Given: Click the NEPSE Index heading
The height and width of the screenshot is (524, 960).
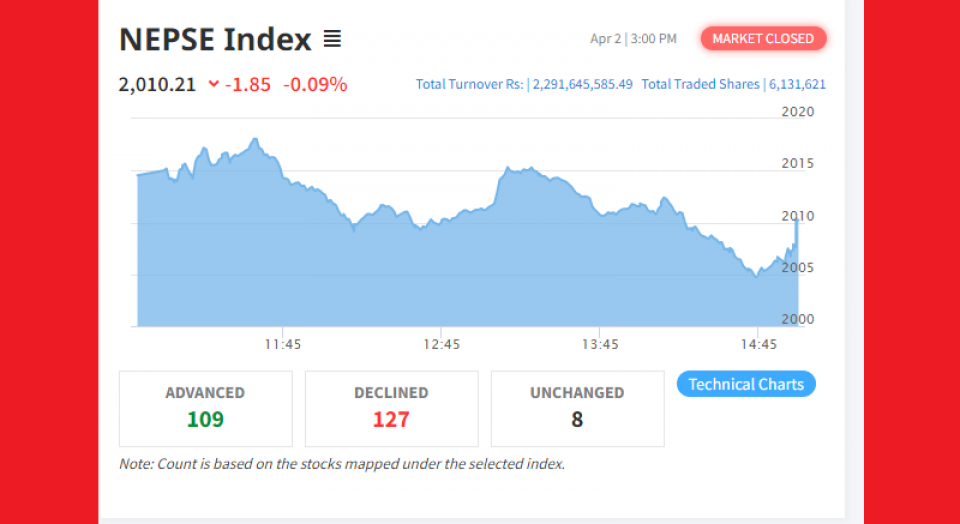Looking at the screenshot, I should (216, 40).
